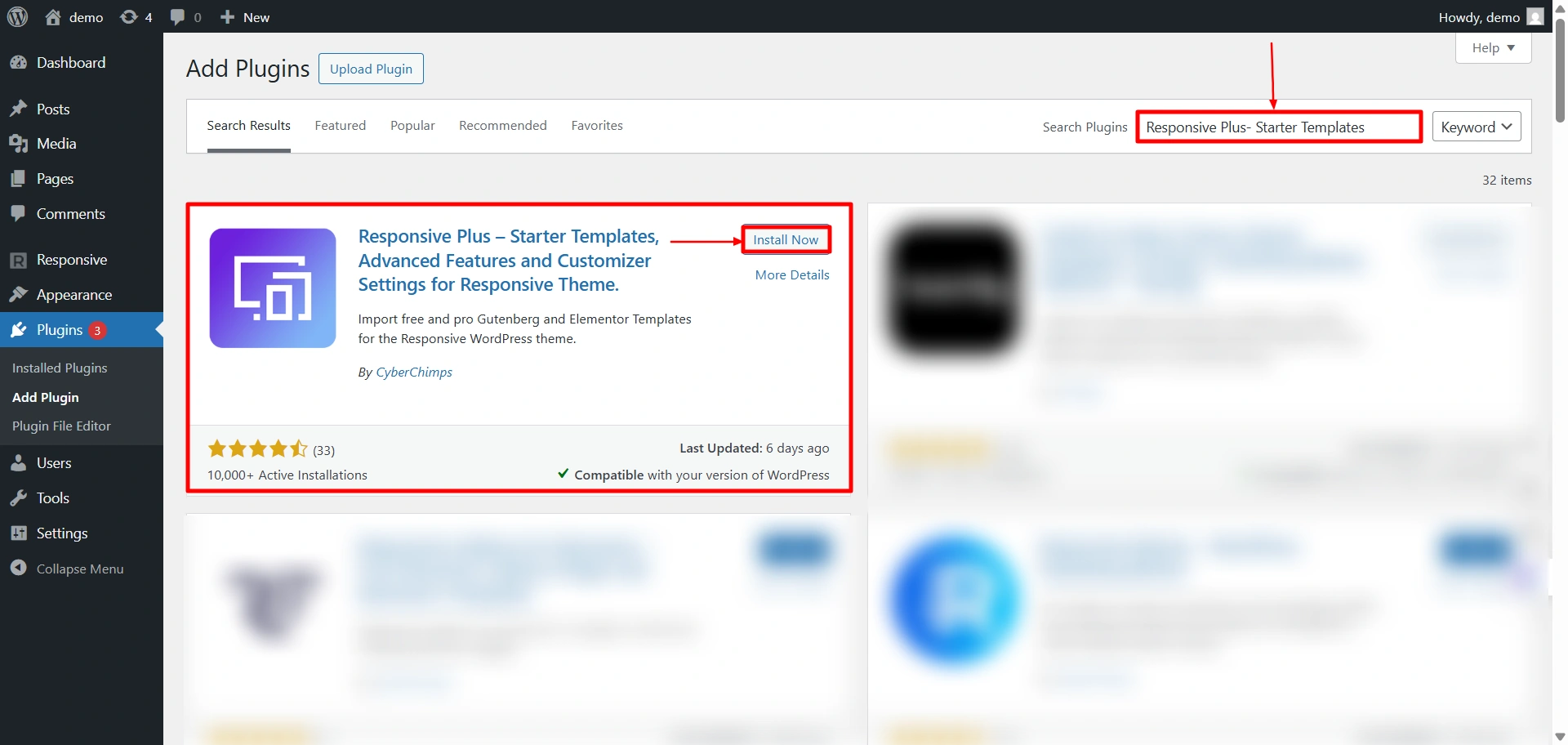Open the comments bubble in admin bar

[x=177, y=17]
